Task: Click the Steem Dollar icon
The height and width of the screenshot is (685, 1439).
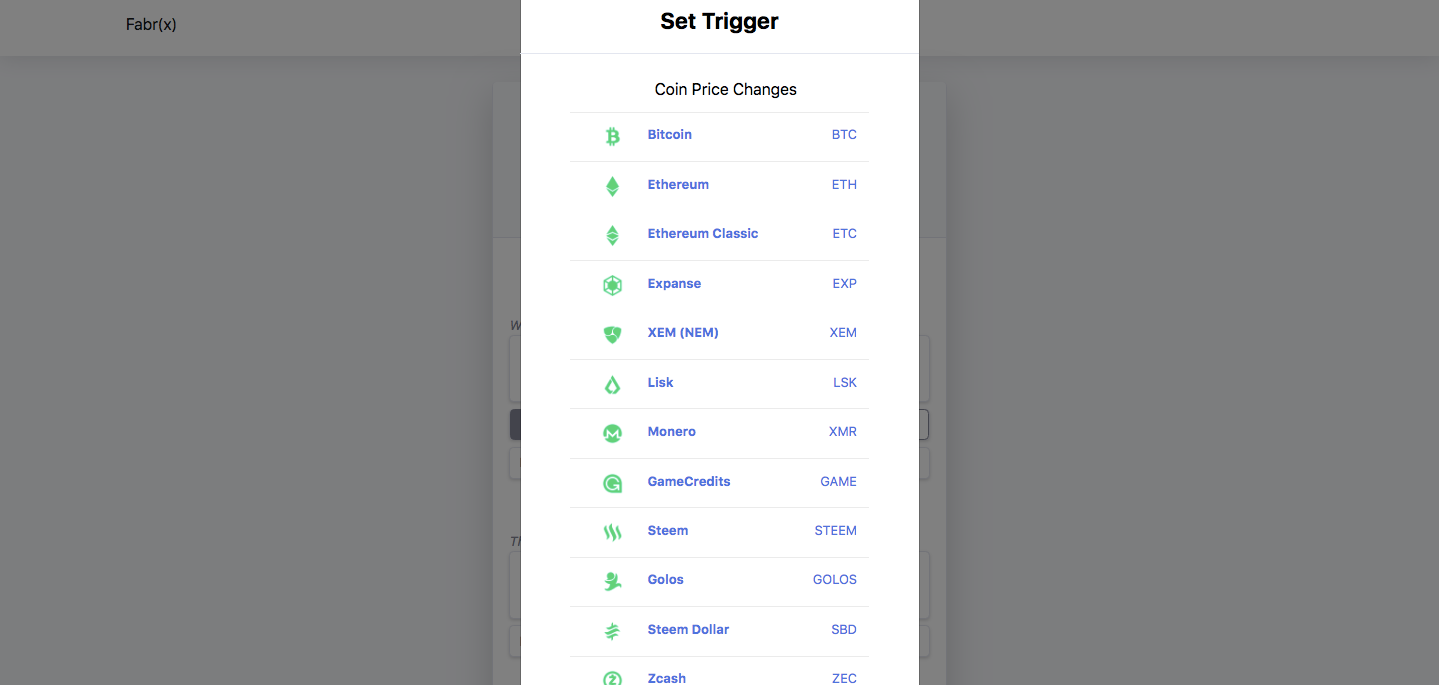Action: tap(612, 631)
